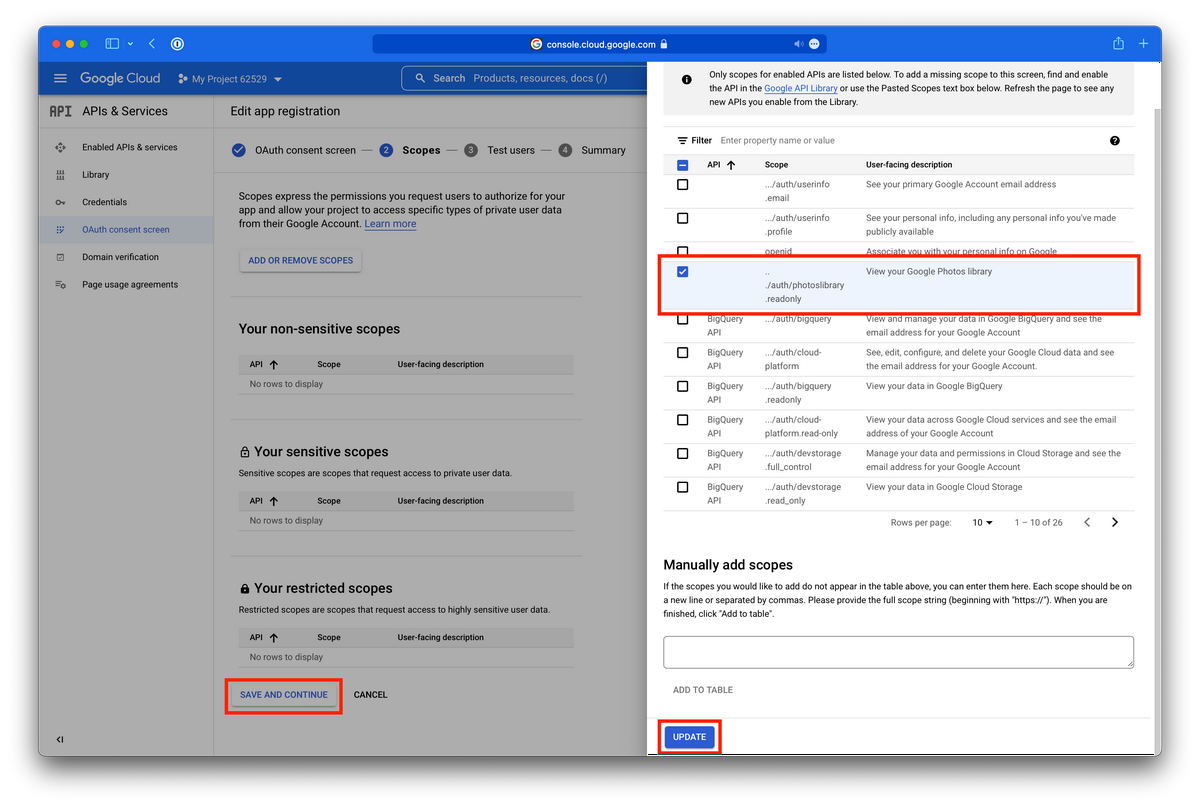The height and width of the screenshot is (807, 1200).
Task: Sort scopes panel table by API arrow
Action: (x=731, y=165)
